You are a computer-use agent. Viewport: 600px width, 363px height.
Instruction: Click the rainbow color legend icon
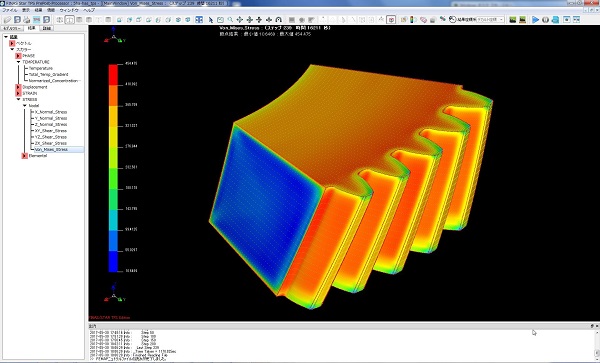pyautogui.click(x=412, y=20)
